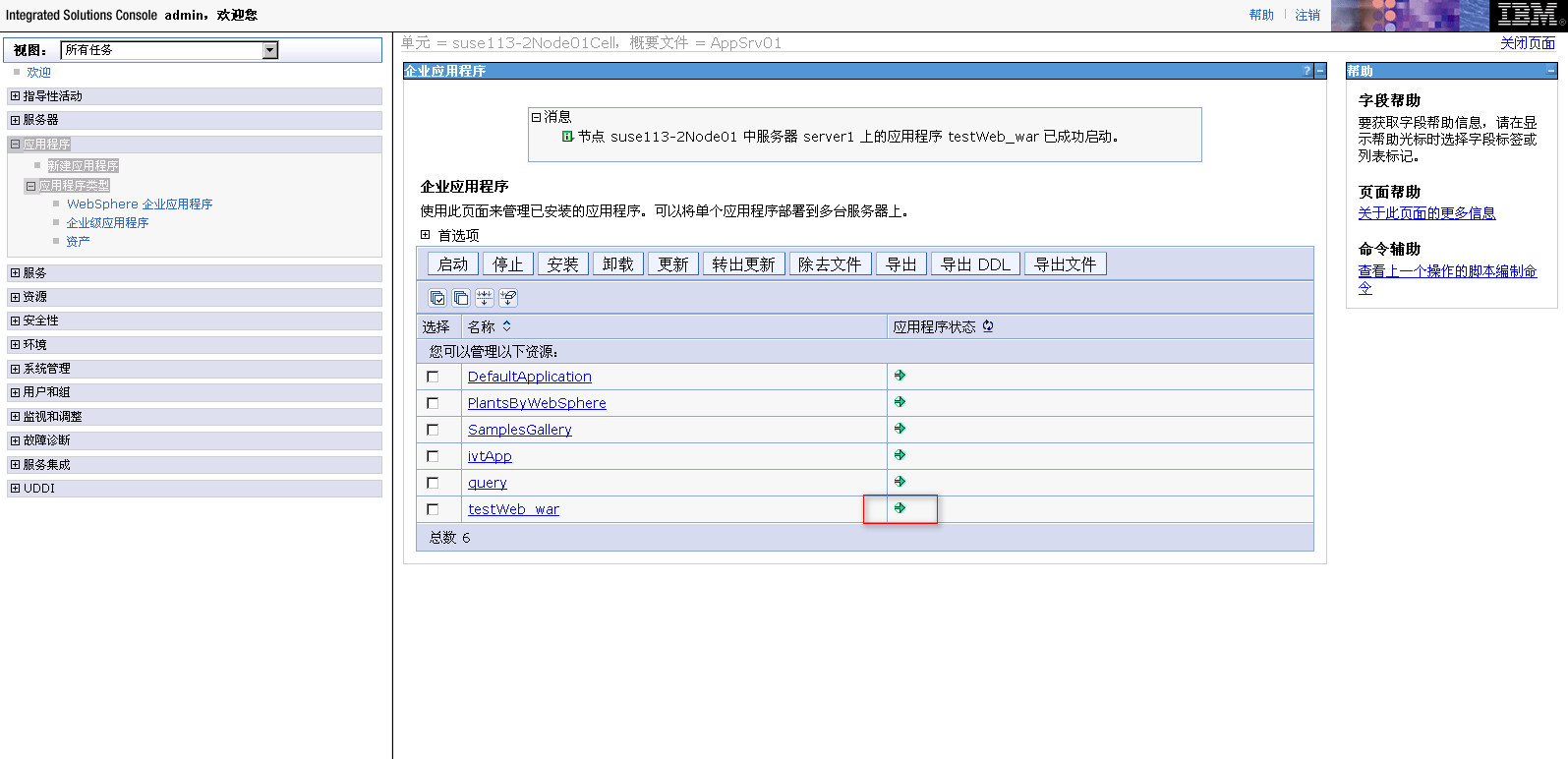The width and height of the screenshot is (1568, 759).
Task: Expand the 服务集成 section
Action: pyautogui.click(x=15, y=465)
